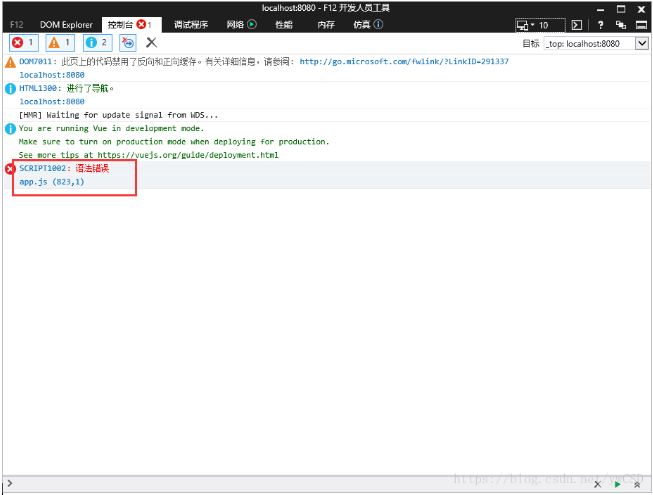Toggle the error messages filter
Image resolution: width=653 pixels, height=495 pixels.
23,42
